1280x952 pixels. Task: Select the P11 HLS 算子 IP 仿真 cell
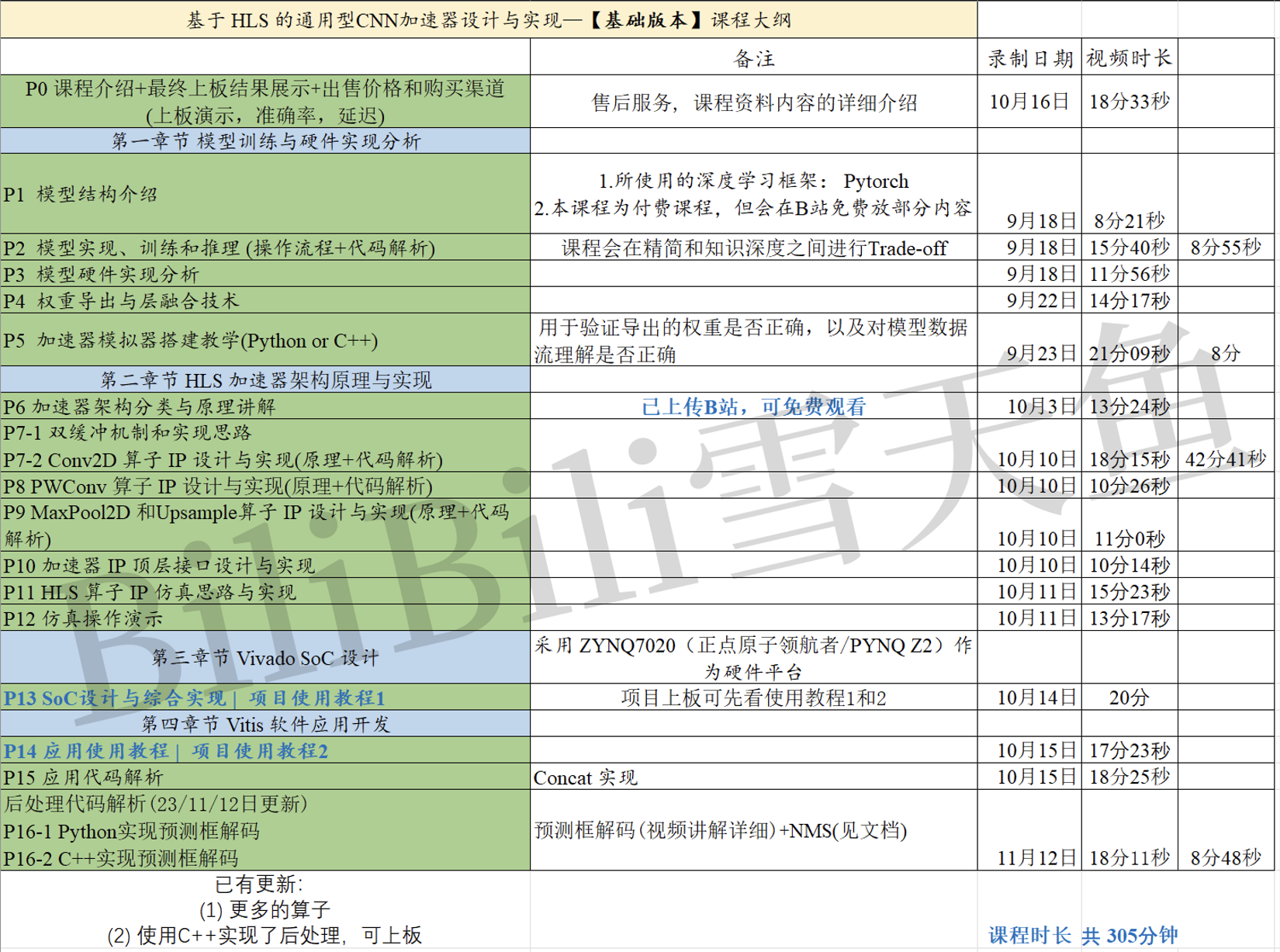pyautogui.click(x=265, y=591)
